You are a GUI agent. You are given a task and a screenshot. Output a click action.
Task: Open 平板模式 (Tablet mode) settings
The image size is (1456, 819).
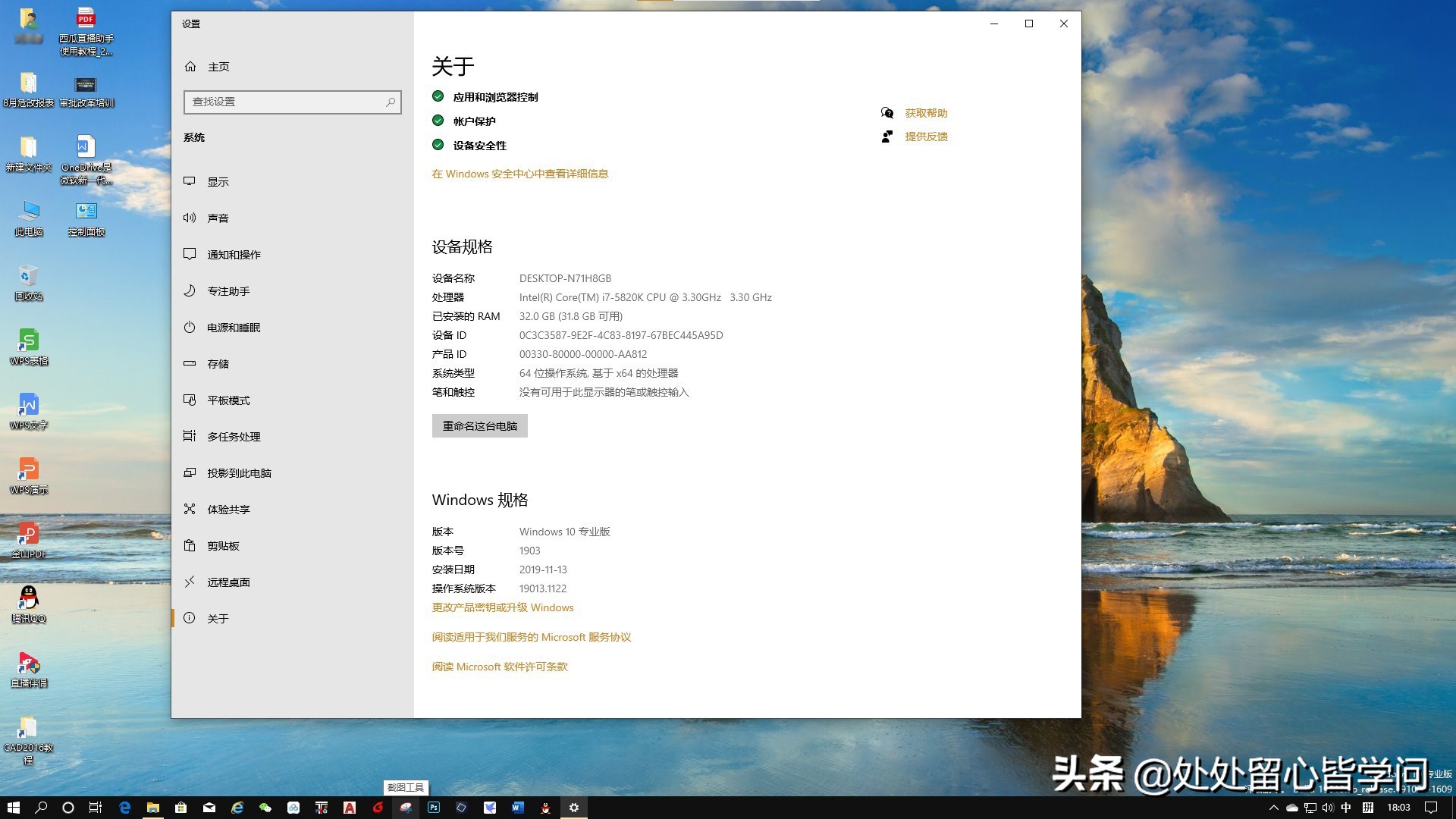click(229, 400)
